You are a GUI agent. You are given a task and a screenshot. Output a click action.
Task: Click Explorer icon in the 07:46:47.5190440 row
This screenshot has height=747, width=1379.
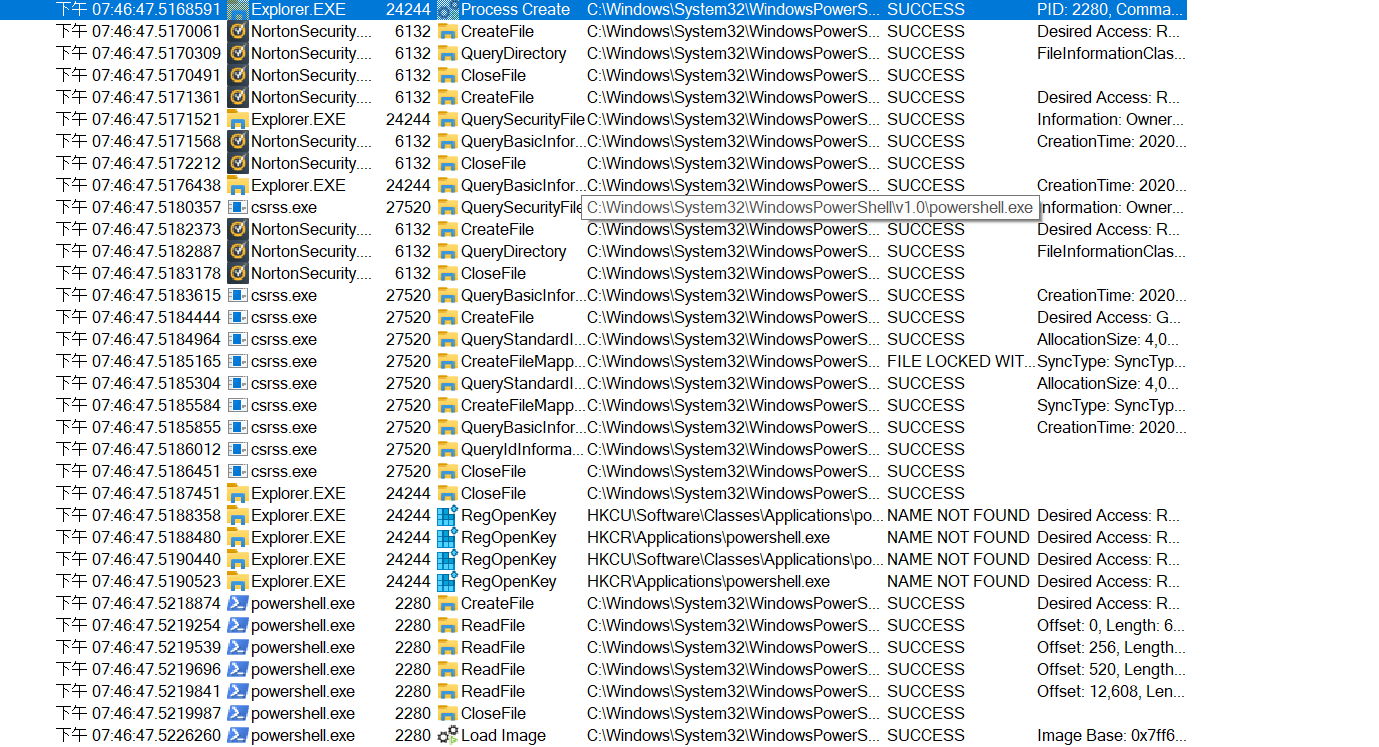coord(238,560)
